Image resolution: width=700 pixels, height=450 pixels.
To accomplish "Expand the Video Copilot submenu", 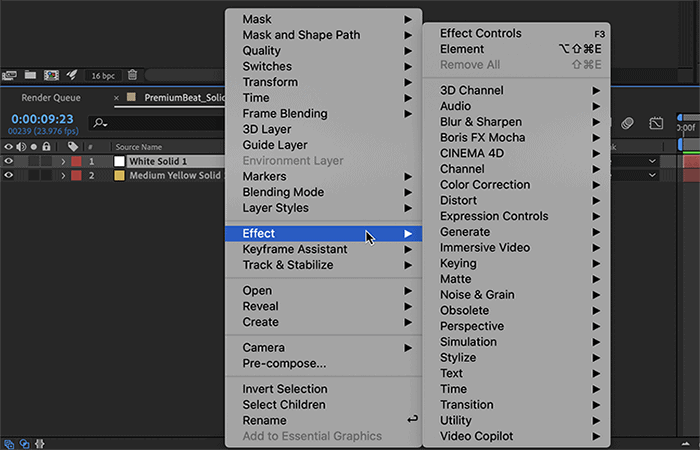I will tap(517, 436).
